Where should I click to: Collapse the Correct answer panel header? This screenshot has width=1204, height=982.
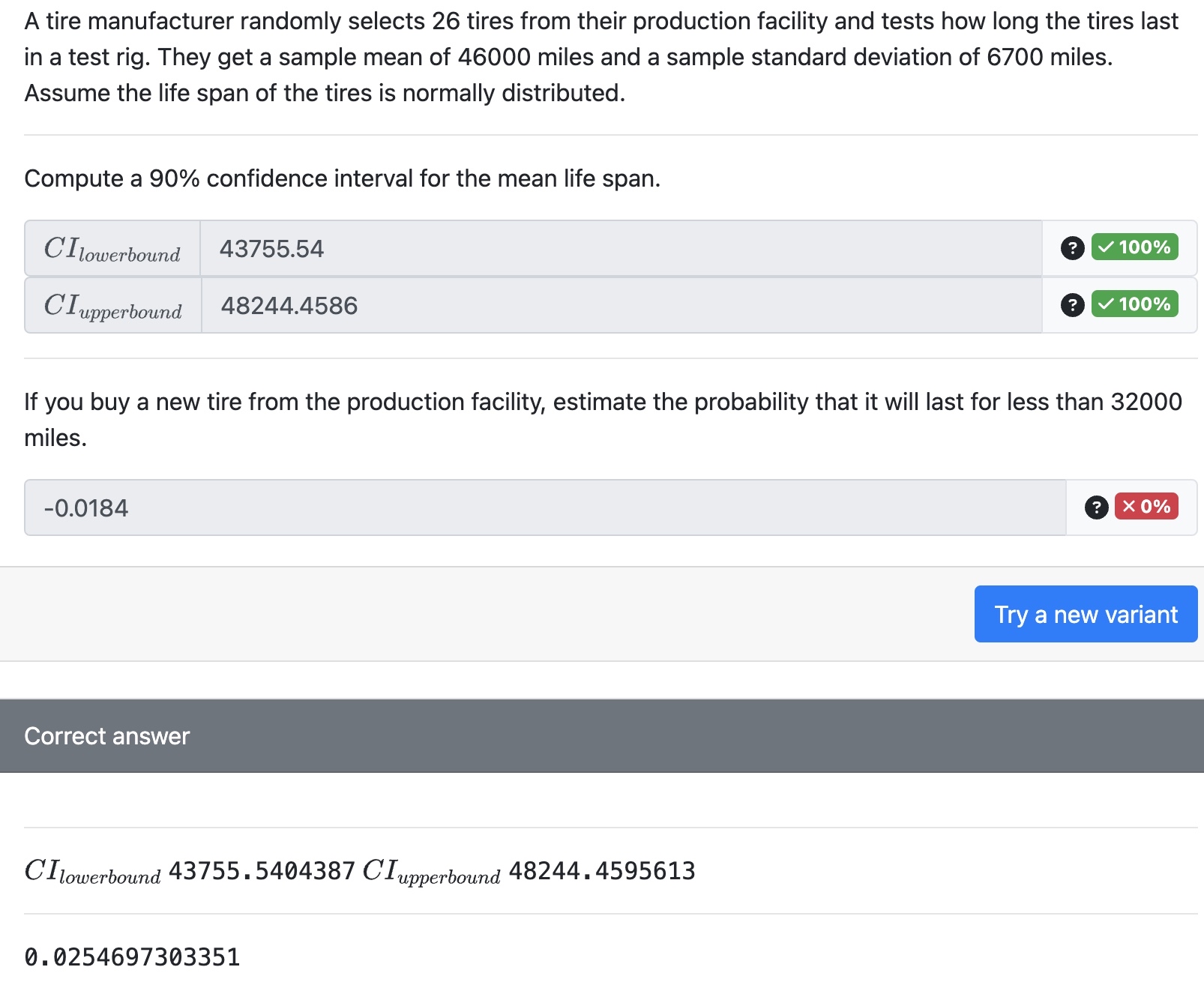point(106,735)
